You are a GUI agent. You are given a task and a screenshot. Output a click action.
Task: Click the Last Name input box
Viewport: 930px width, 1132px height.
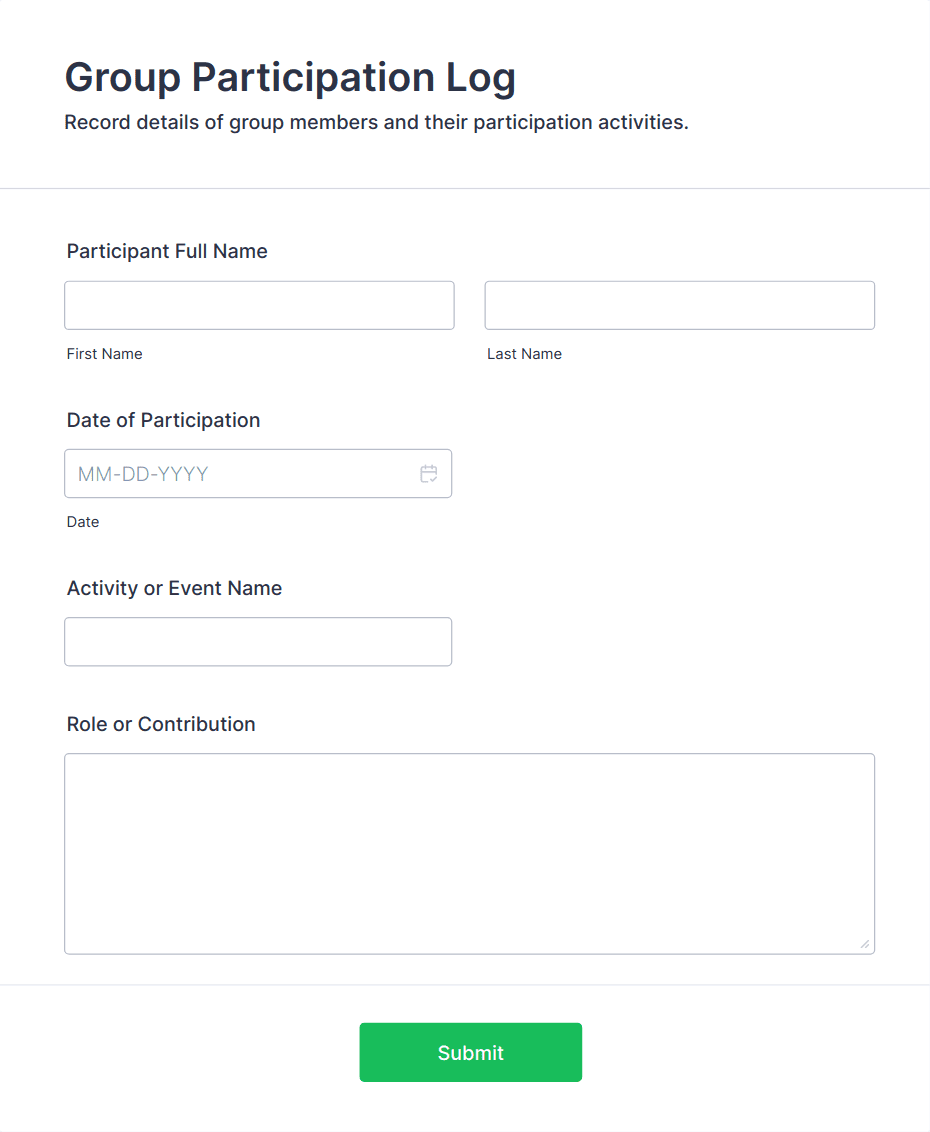pos(679,305)
